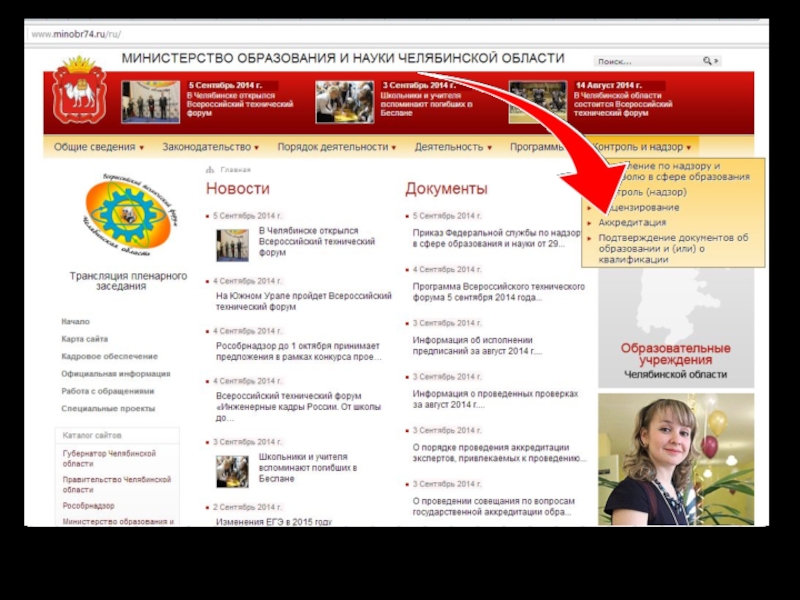Open document Приказ Федеральной службы по надзору
Image resolution: width=800 pixels, height=600 pixels.
(x=496, y=238)
